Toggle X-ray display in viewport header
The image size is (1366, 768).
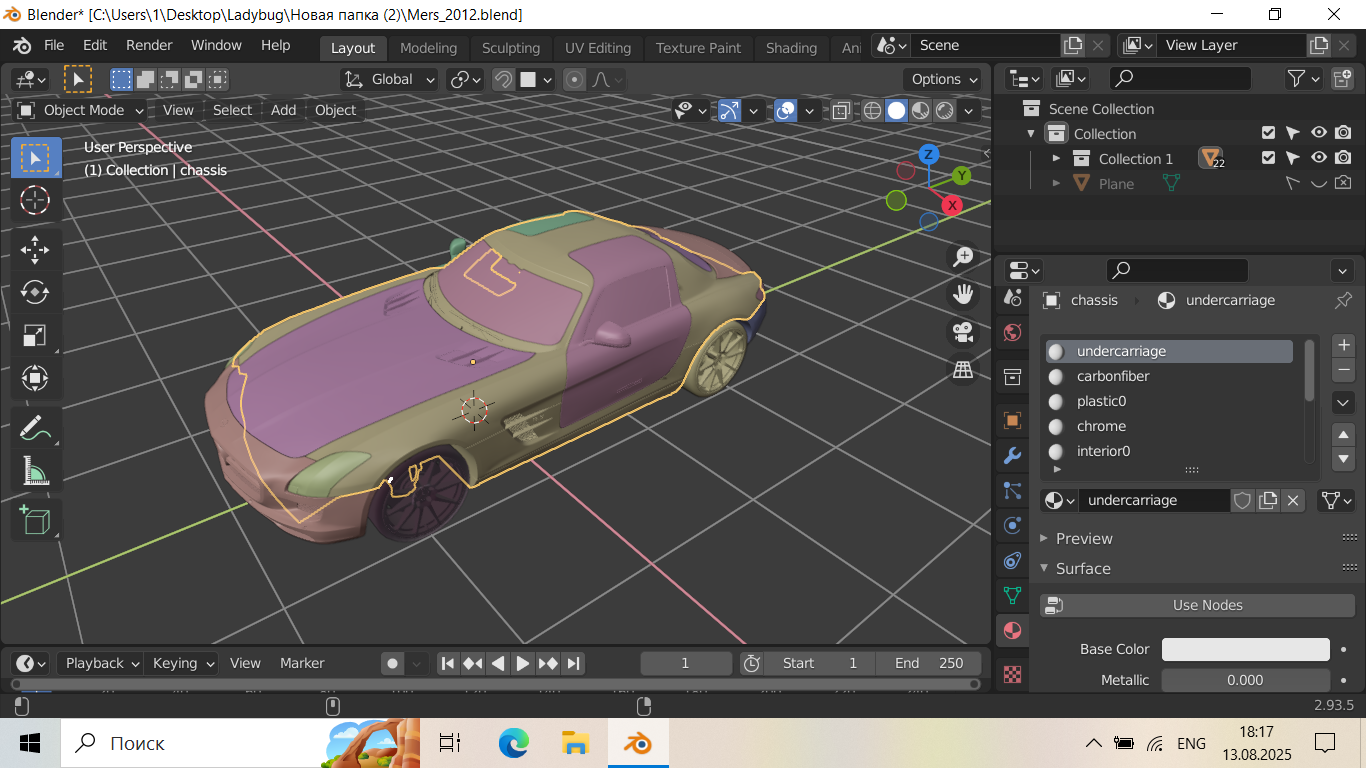pos(841,110)
